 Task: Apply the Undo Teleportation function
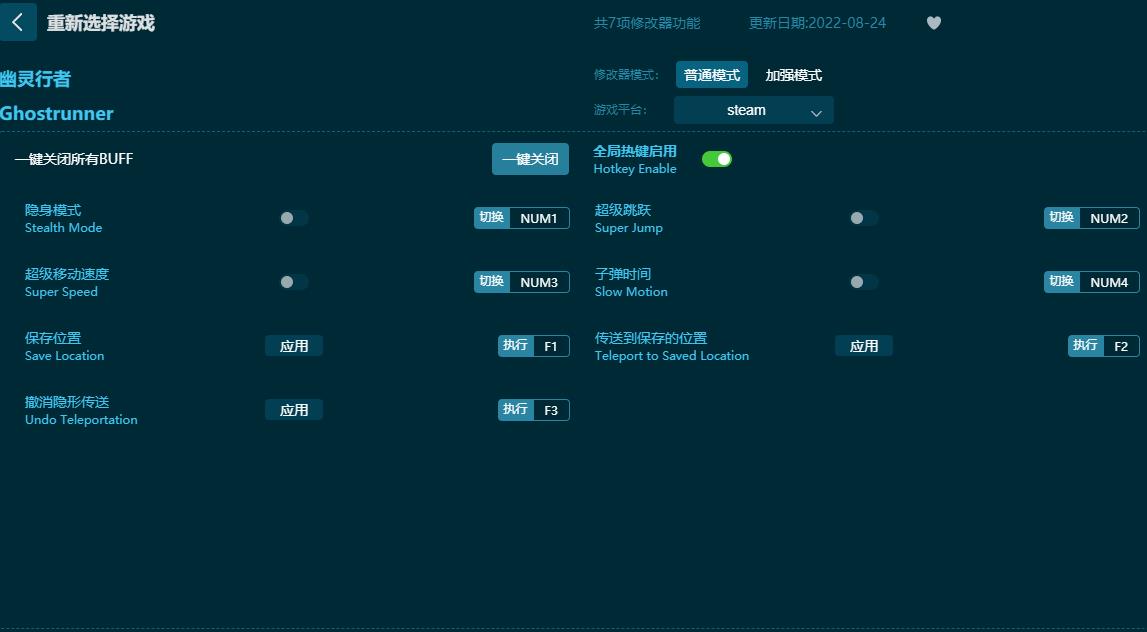point(294,410)
